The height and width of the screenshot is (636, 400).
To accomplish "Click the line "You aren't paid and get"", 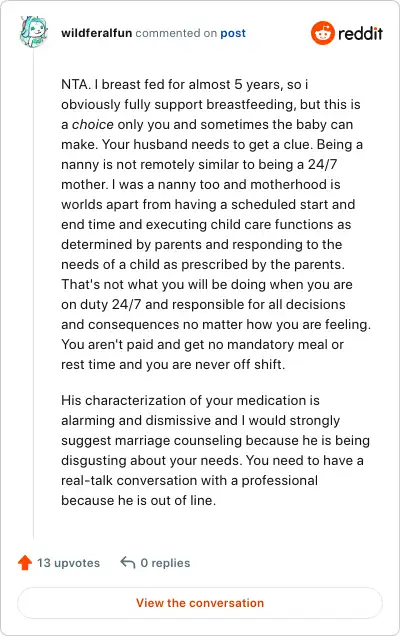I will (x=202, y=344).
